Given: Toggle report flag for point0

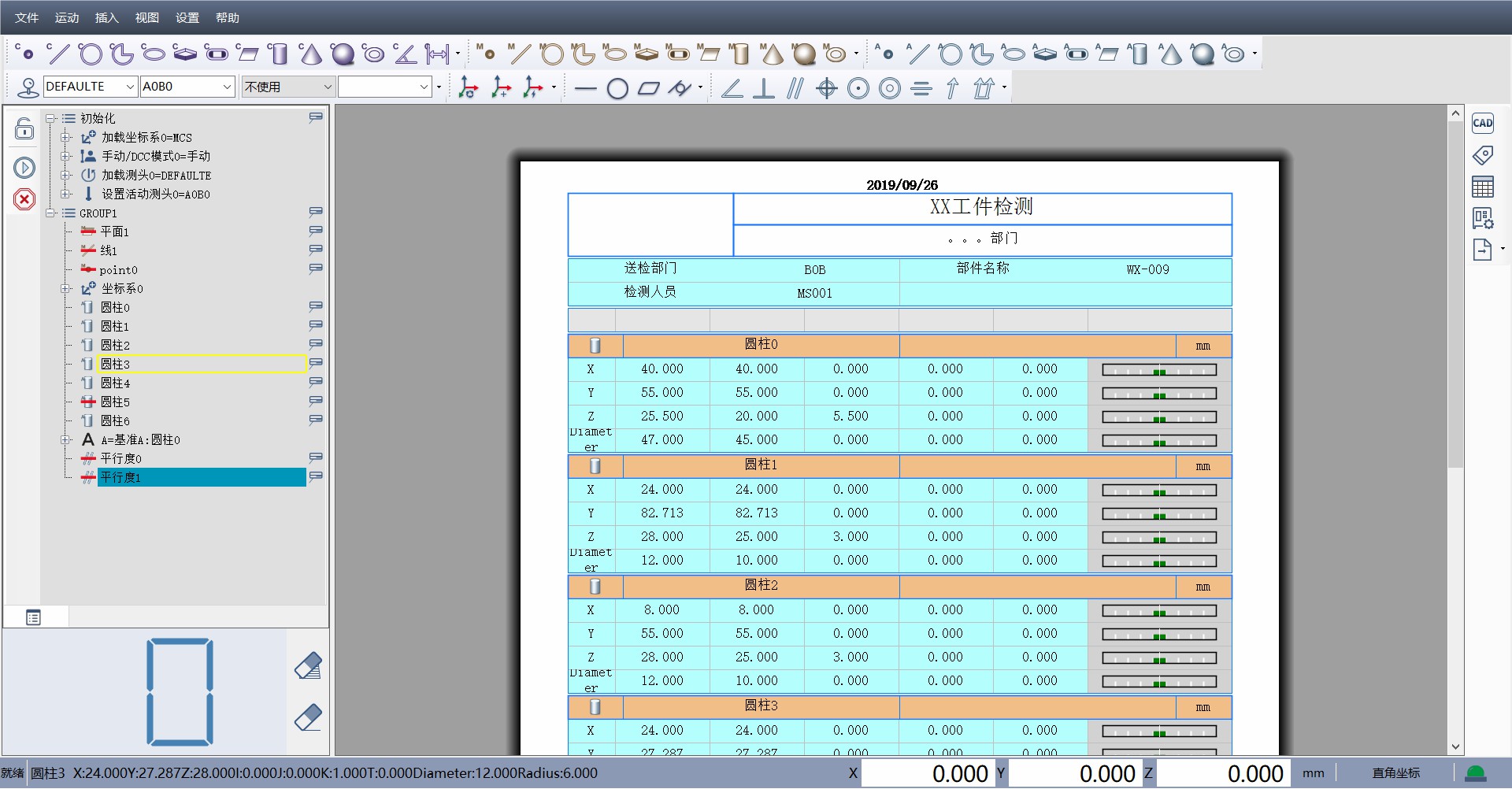Looking at the screenshot, I should click(316, 269).
